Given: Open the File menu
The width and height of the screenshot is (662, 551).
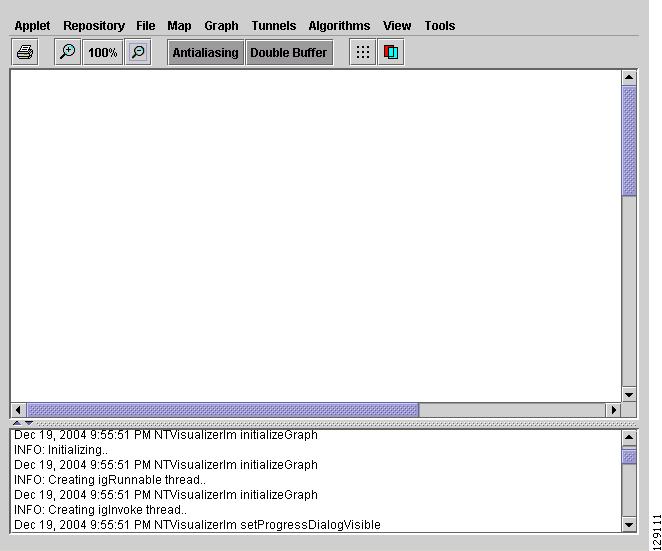Looking at the screenshot, I should pyautogui.click(x=146, y=26).
